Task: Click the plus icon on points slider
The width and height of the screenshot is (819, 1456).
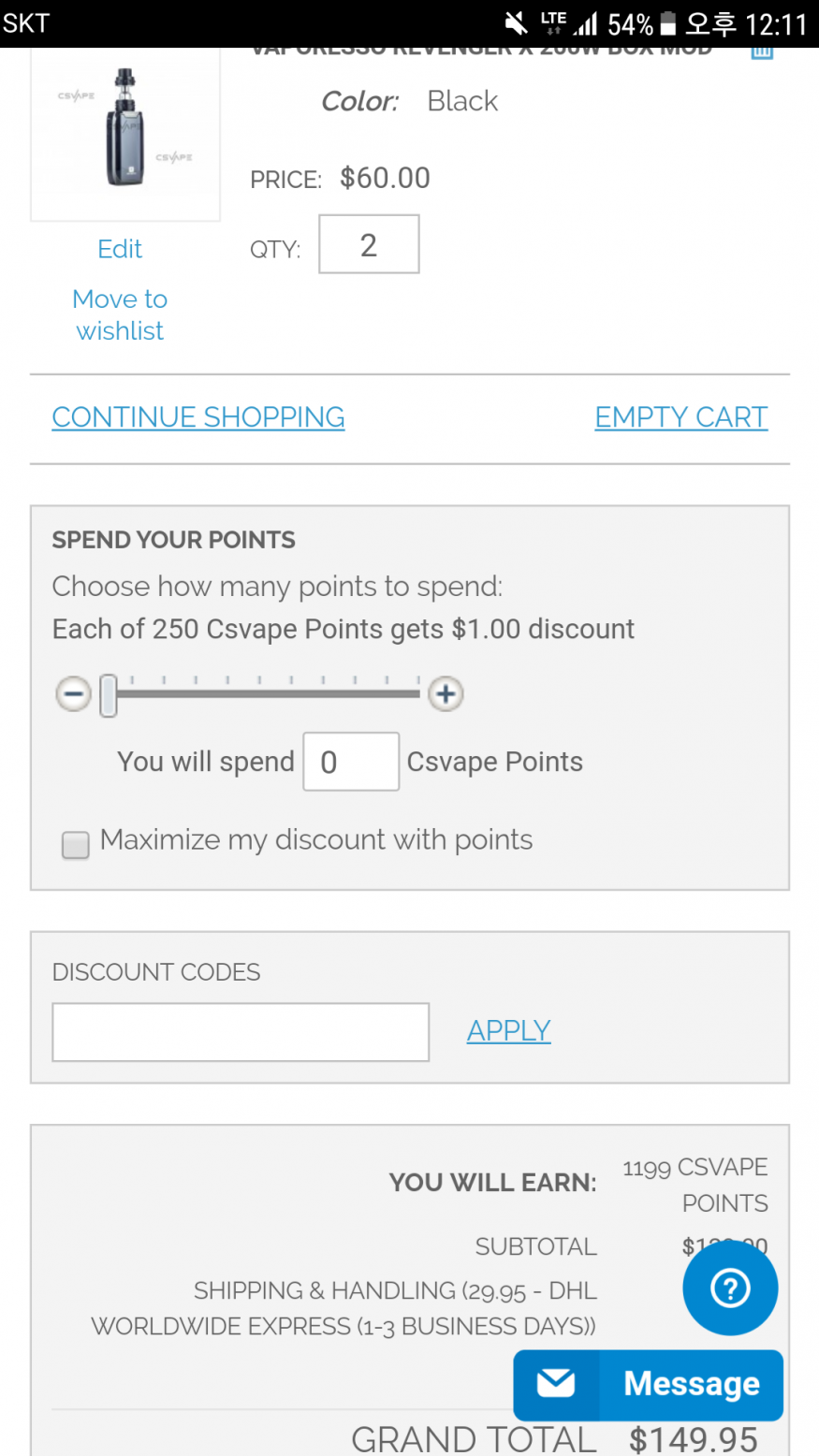Action: (x=446, y=694)
